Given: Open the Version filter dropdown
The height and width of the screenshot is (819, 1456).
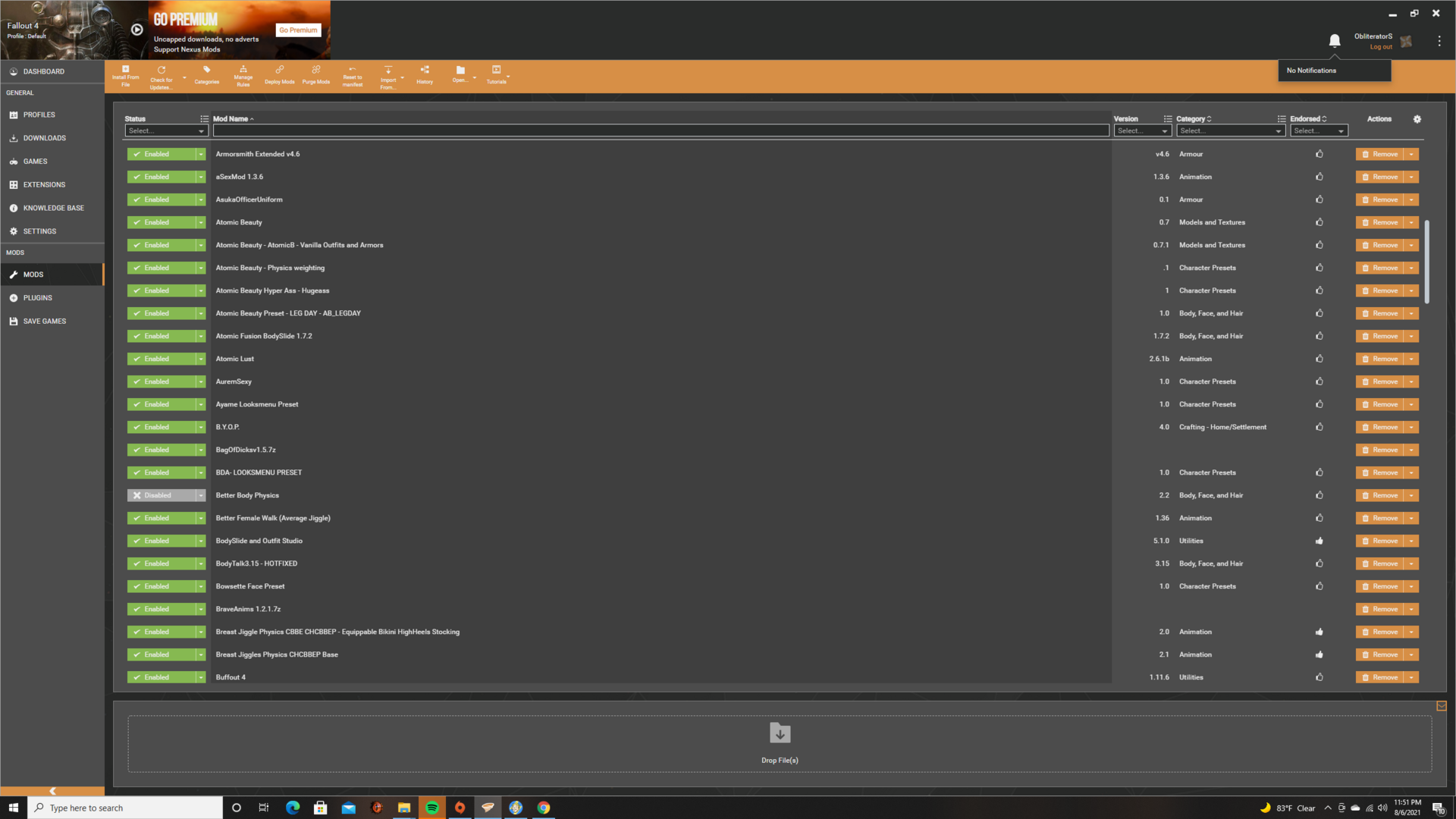Looking at the screenshot, I should click(1142, 131).
